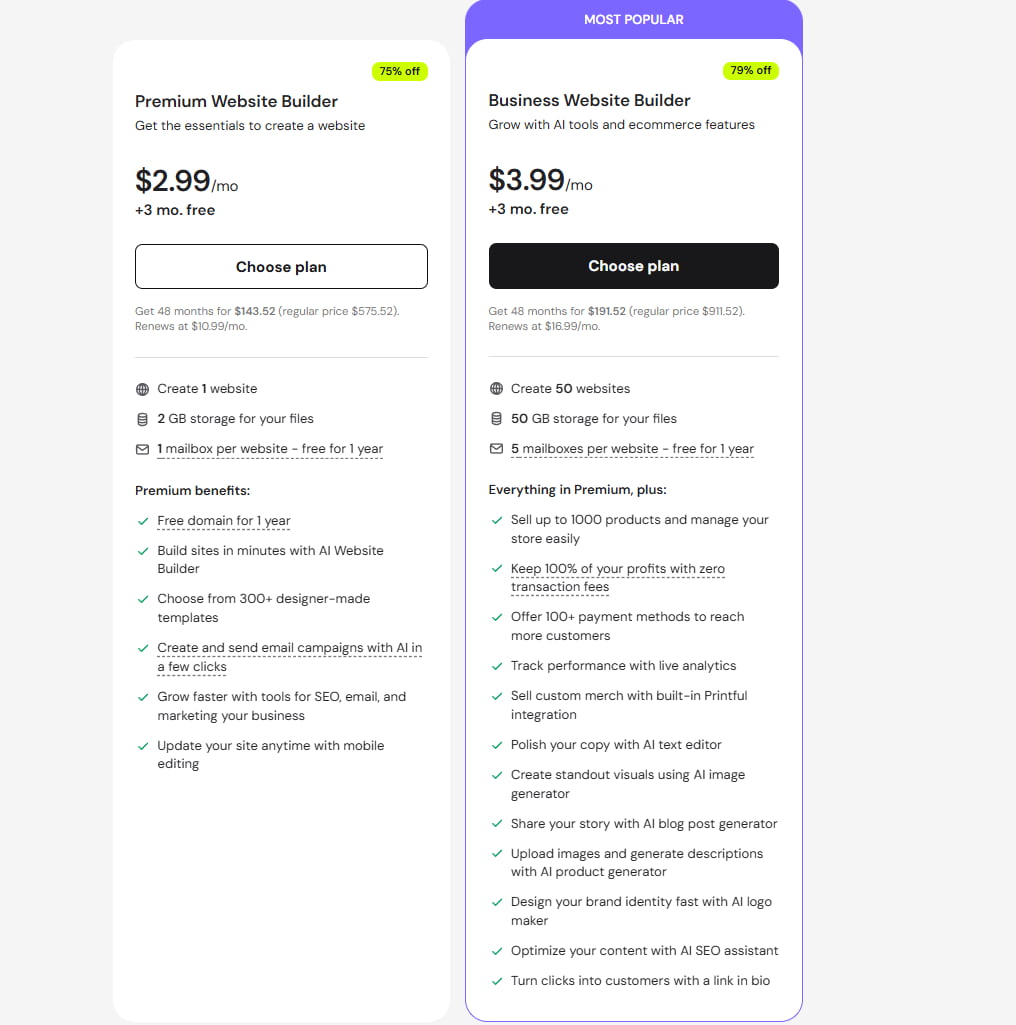Click Keep 100% of your profits link
The width and height of the screenshot is (1016, 1025).
[x=617, y=569]
